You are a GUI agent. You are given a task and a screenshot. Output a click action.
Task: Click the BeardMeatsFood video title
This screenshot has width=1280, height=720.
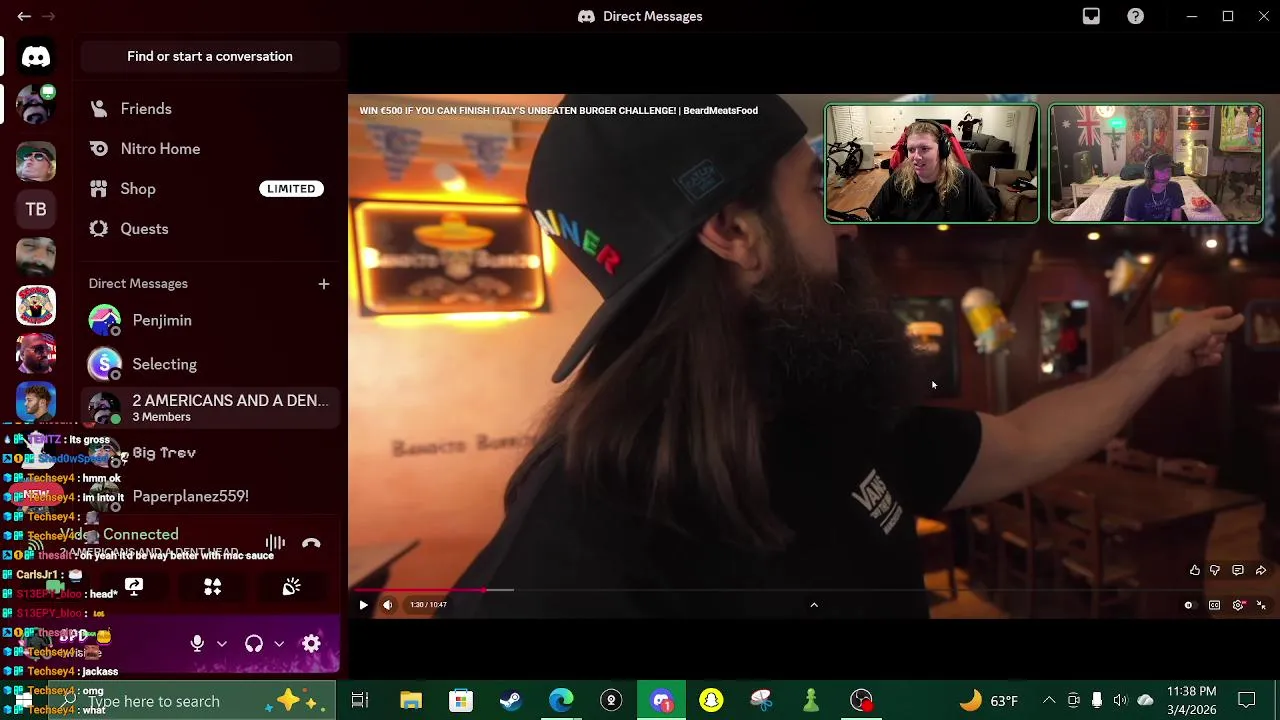coord(558,110)
